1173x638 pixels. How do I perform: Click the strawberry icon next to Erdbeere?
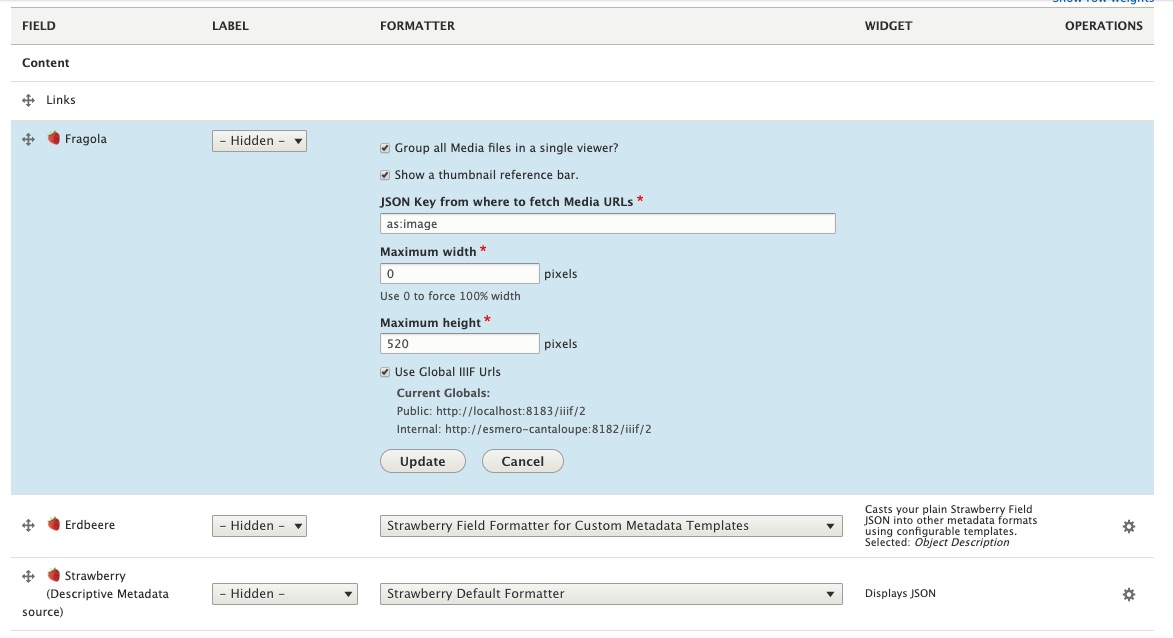(x=54, y=525)
